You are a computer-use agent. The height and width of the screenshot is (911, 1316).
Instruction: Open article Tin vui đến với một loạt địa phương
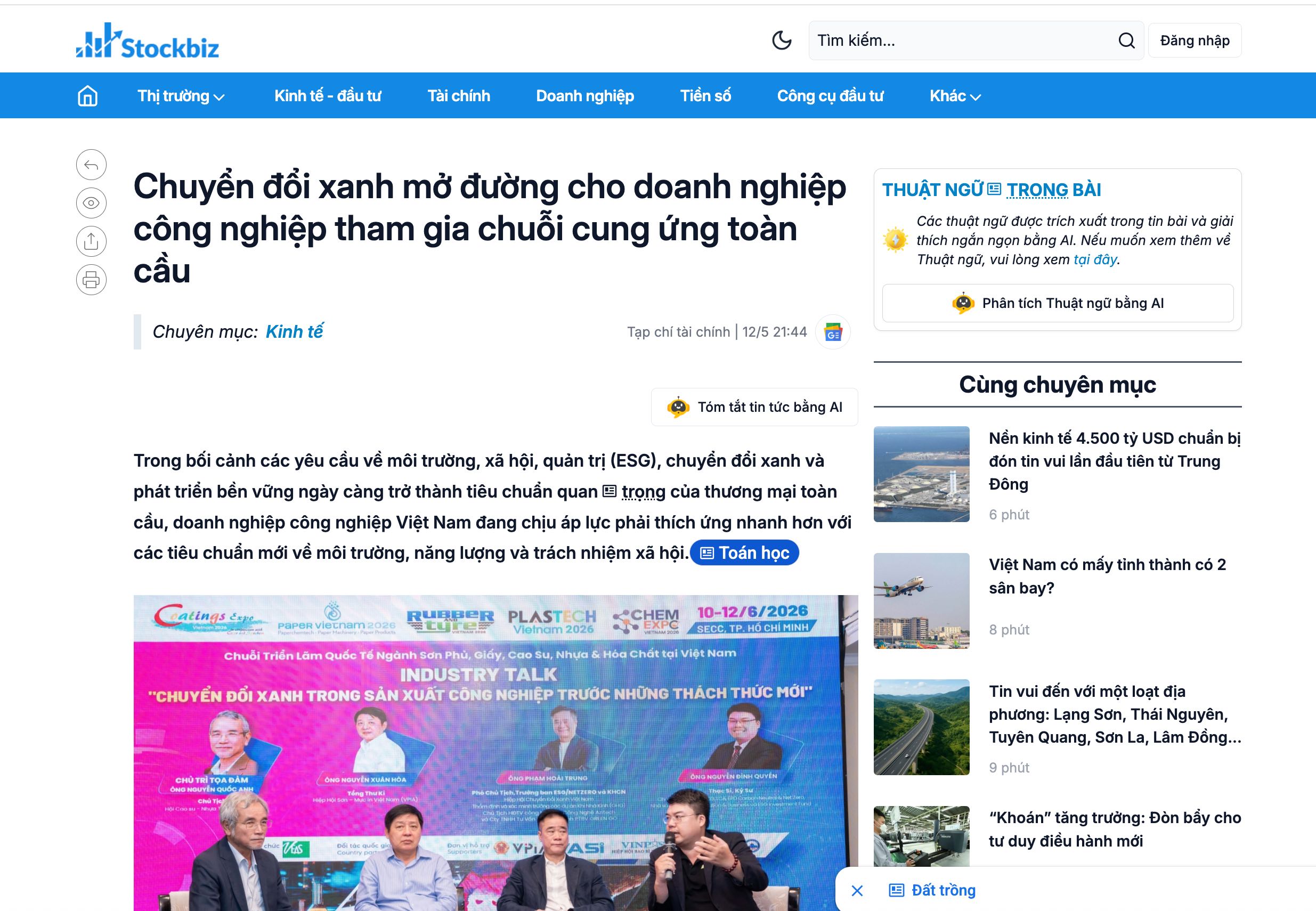pos(1115,714)
